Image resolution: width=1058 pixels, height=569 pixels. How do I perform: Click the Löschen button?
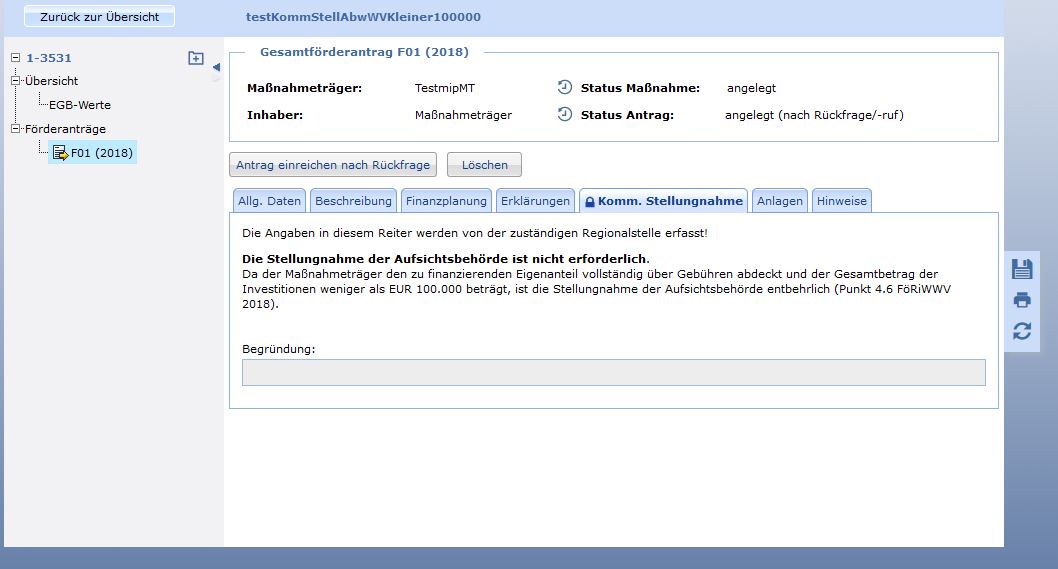click(x=484, y=165)
